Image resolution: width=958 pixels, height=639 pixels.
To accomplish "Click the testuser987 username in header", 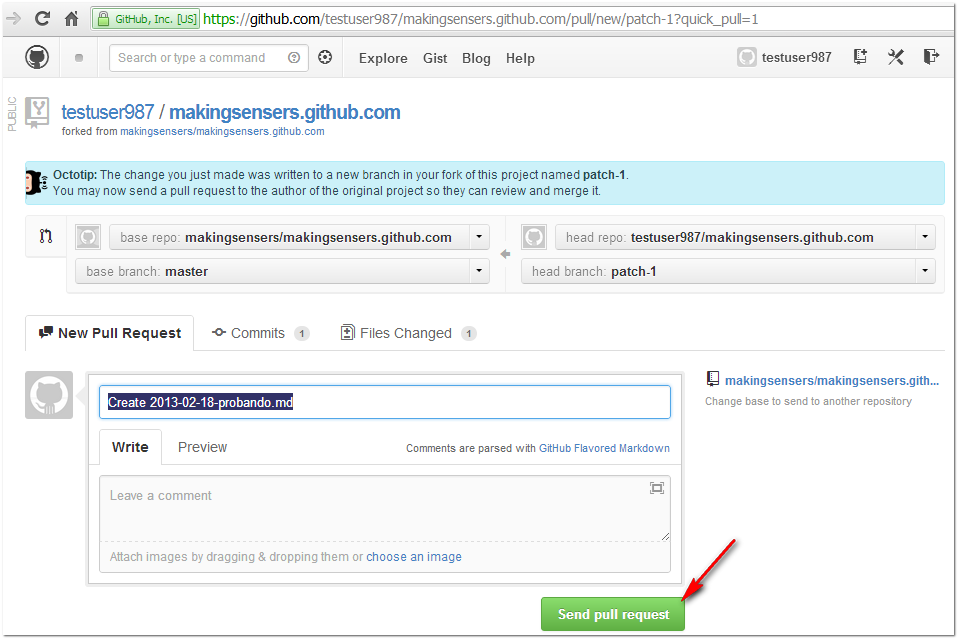I will pos(796,57).
